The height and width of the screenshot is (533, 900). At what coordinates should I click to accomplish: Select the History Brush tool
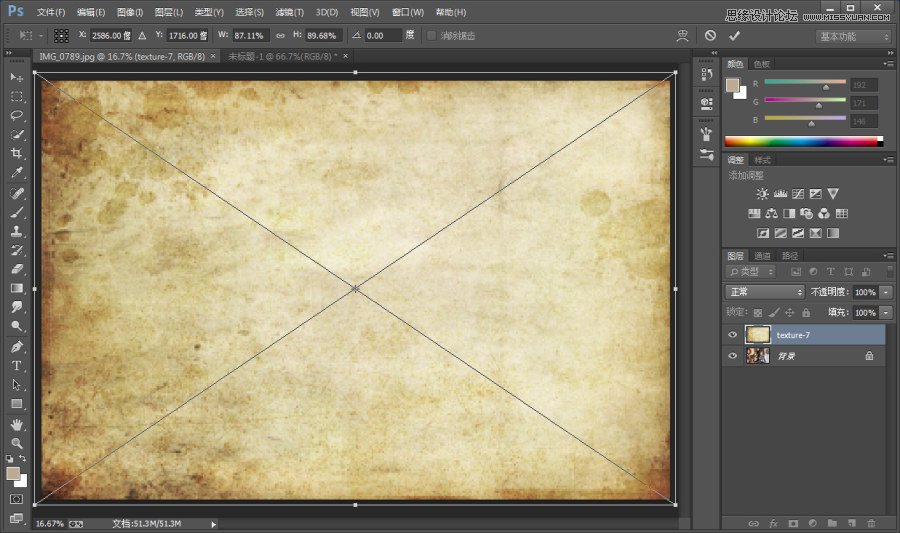tap(16, 250)
